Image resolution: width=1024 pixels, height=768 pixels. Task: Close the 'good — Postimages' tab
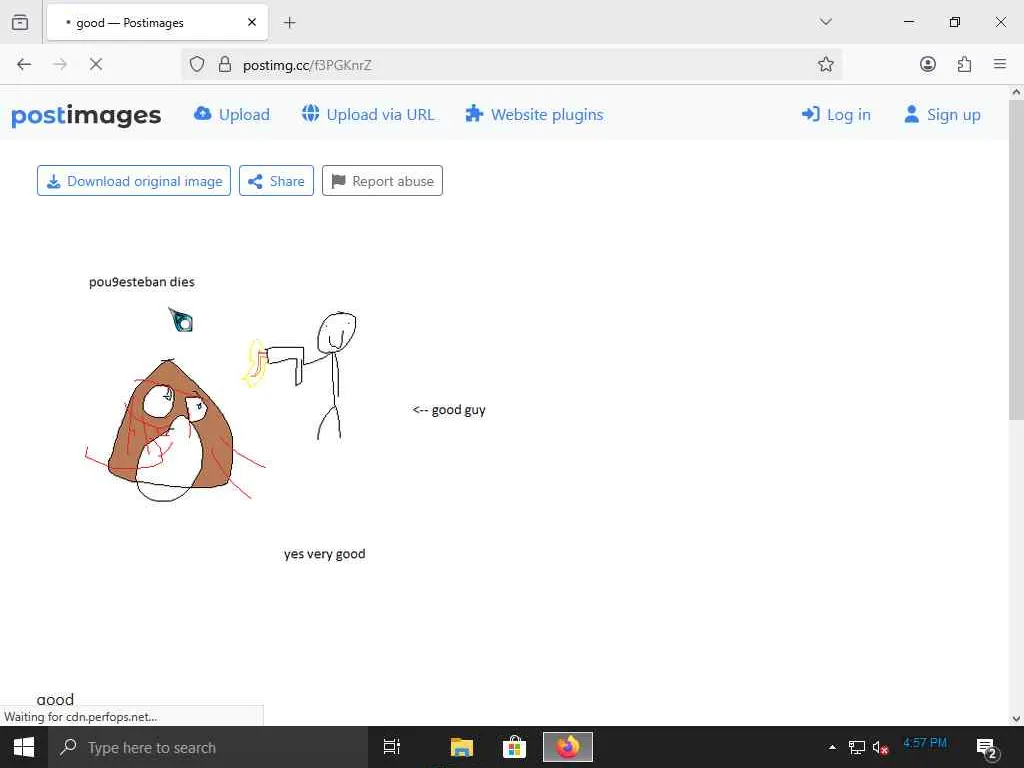coord(251,22)
